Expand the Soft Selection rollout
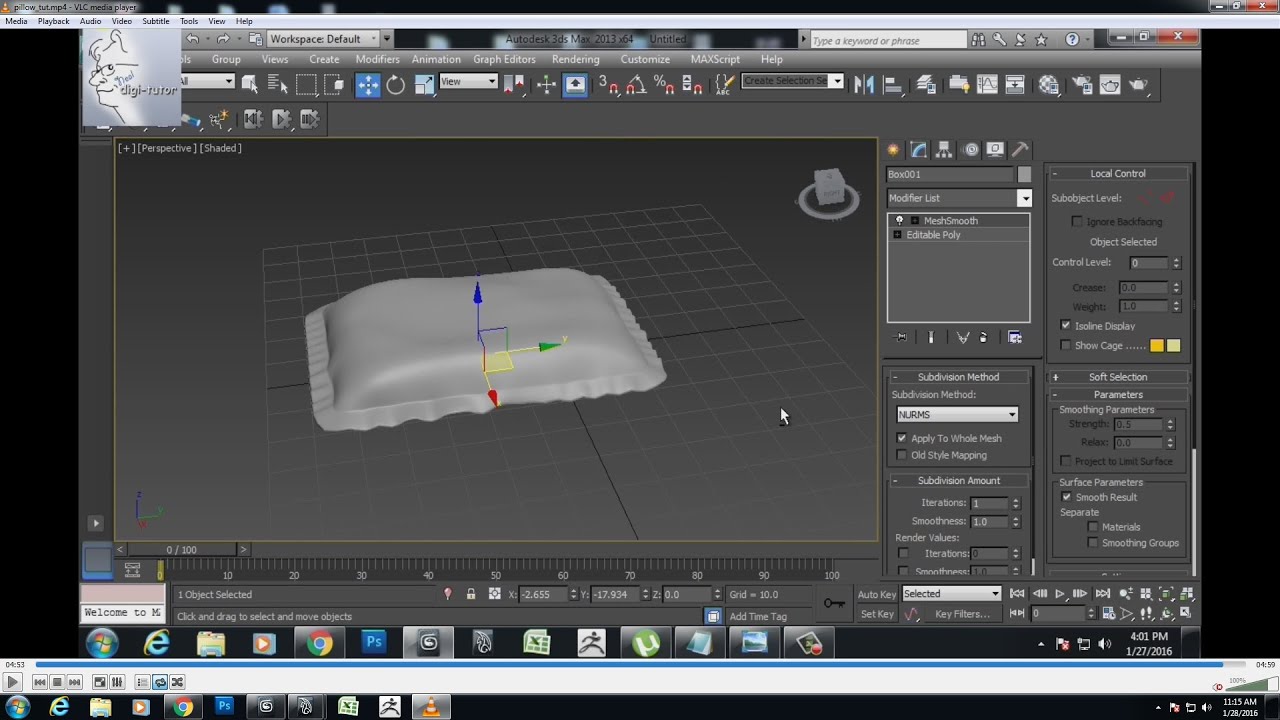The height and width of the screenshot is (720, 1280). click(1117, 377)
